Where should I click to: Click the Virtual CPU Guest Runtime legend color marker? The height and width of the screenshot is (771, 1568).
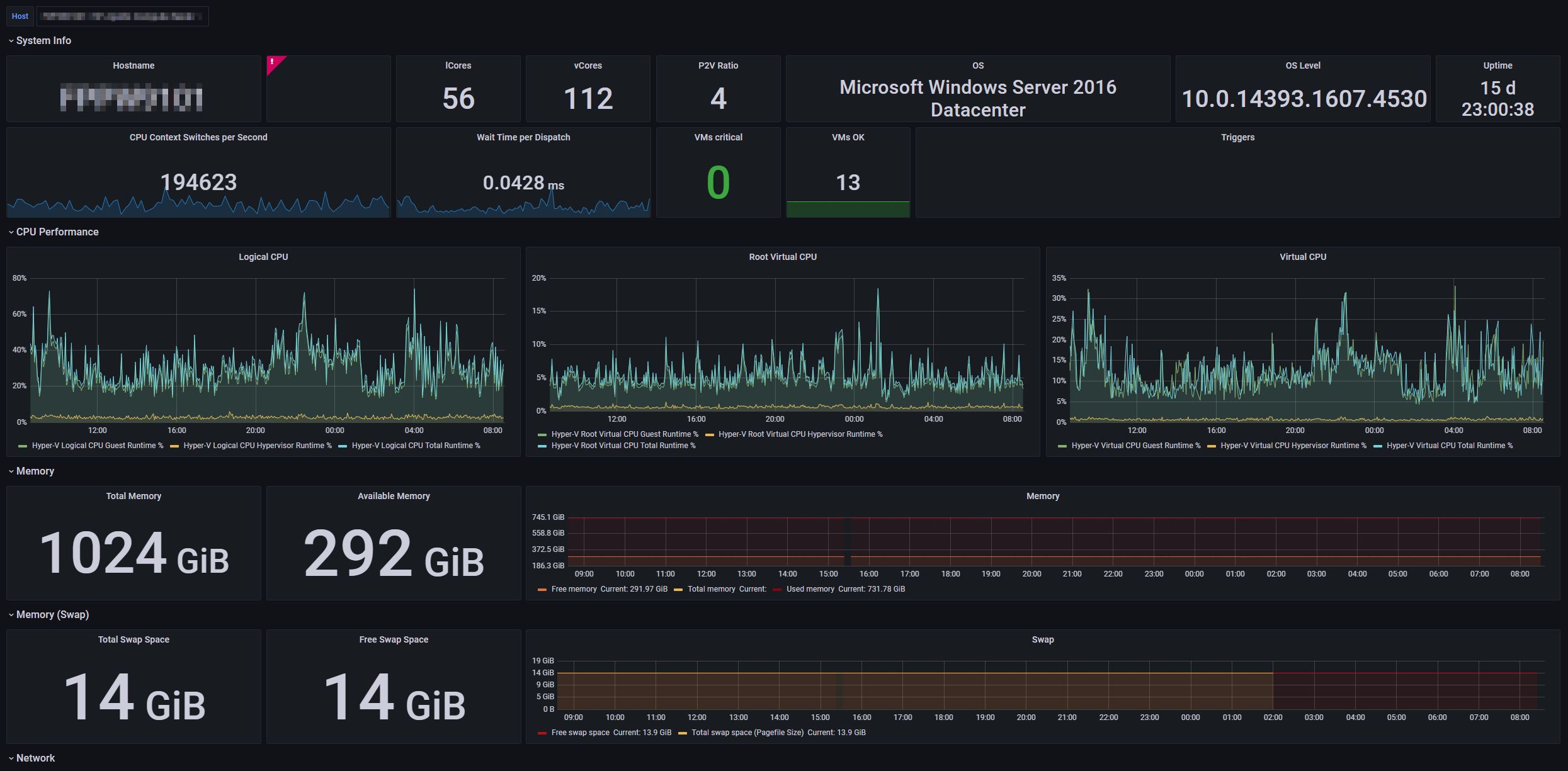click(x=1062, y=446)
